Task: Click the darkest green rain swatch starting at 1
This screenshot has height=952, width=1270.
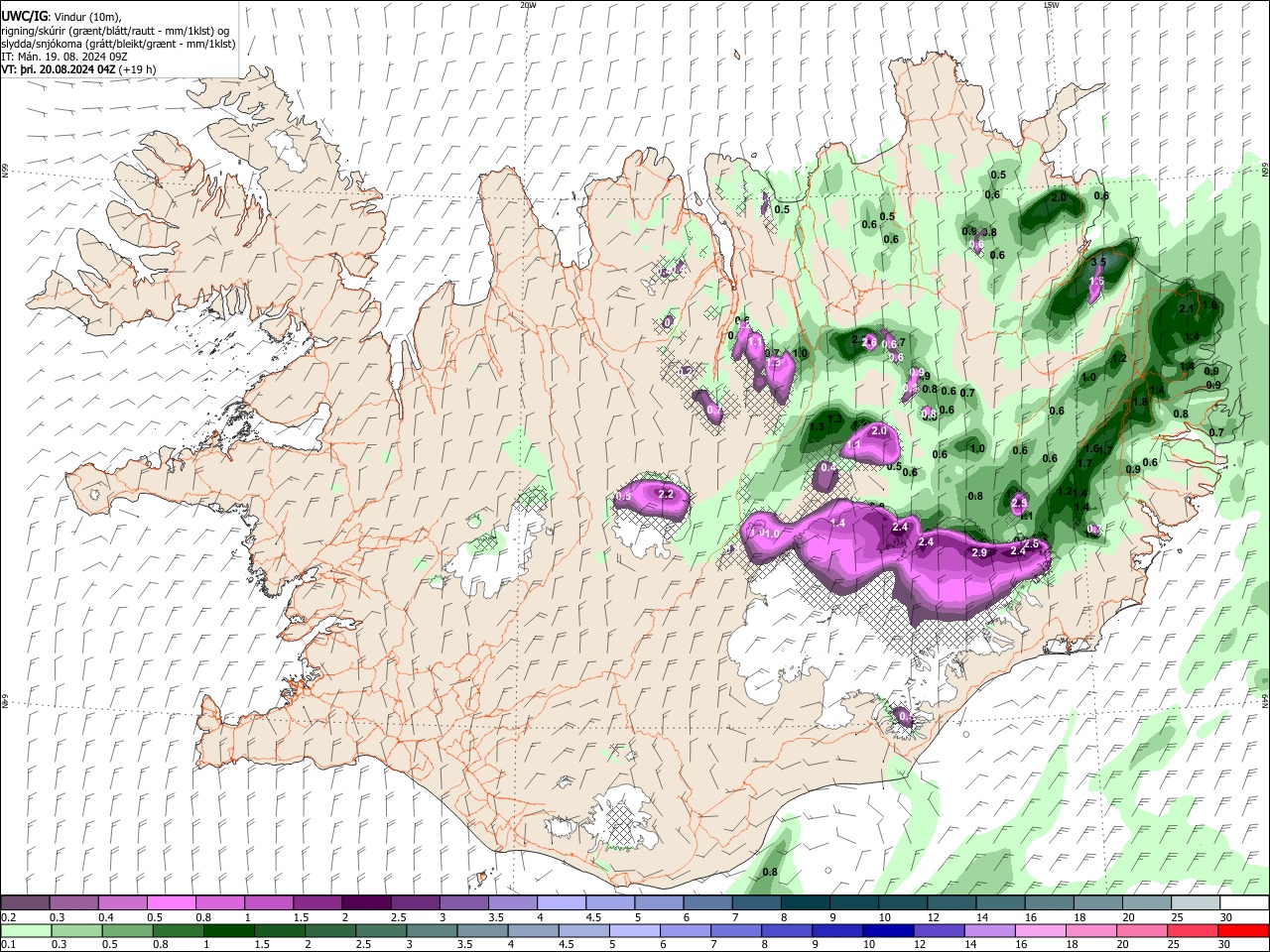Action: [x=228, y=930]
